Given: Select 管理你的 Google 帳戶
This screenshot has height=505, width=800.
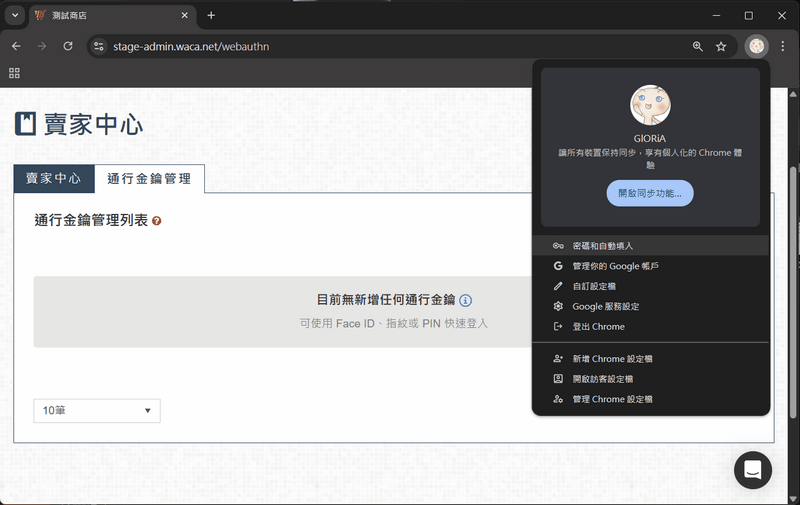Looking at the screenshot, I should (615, 266).
